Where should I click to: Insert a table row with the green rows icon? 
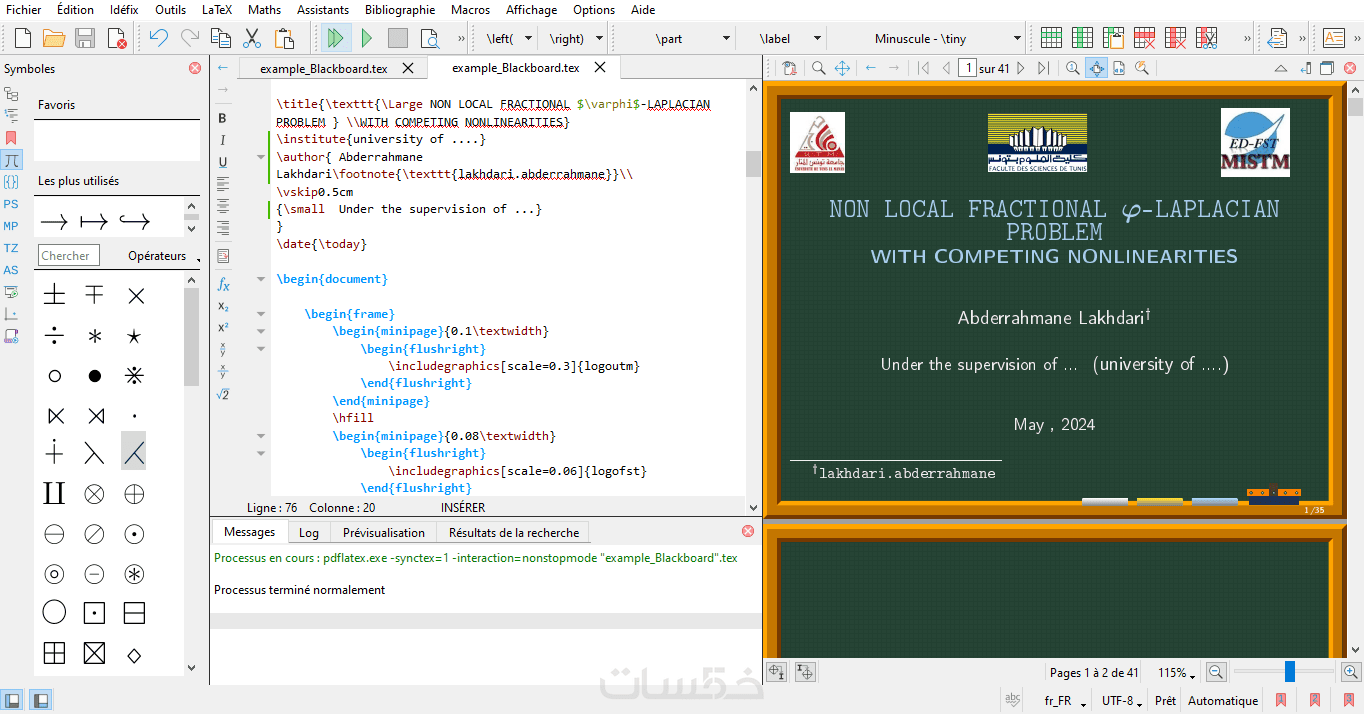pyautogui.click(x=1051, y=39)
